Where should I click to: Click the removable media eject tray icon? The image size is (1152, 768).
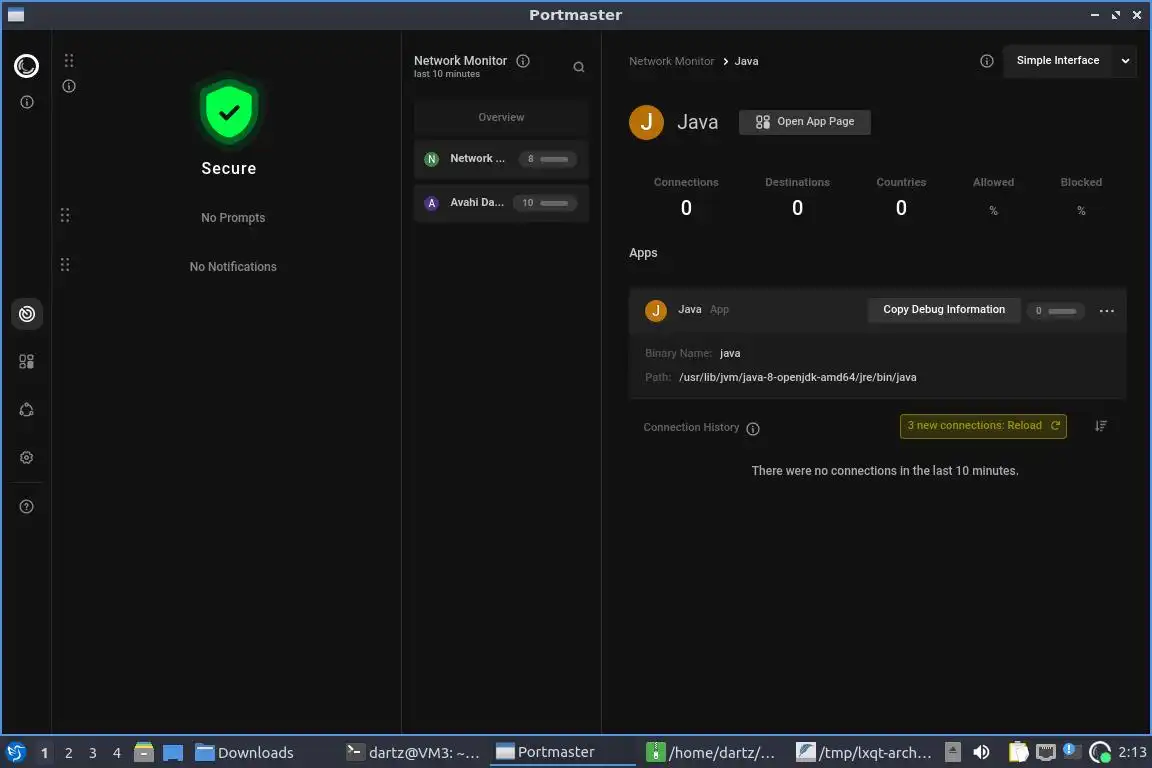click(x=953, y=753)
